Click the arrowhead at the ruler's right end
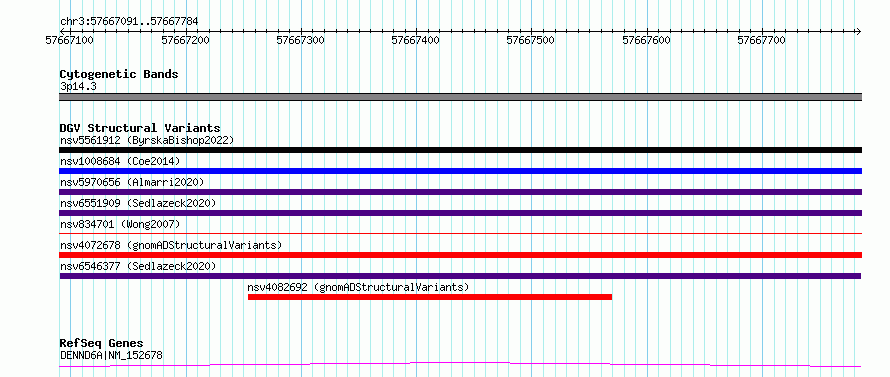Screen dimensions: 890x377 point(858,31)
